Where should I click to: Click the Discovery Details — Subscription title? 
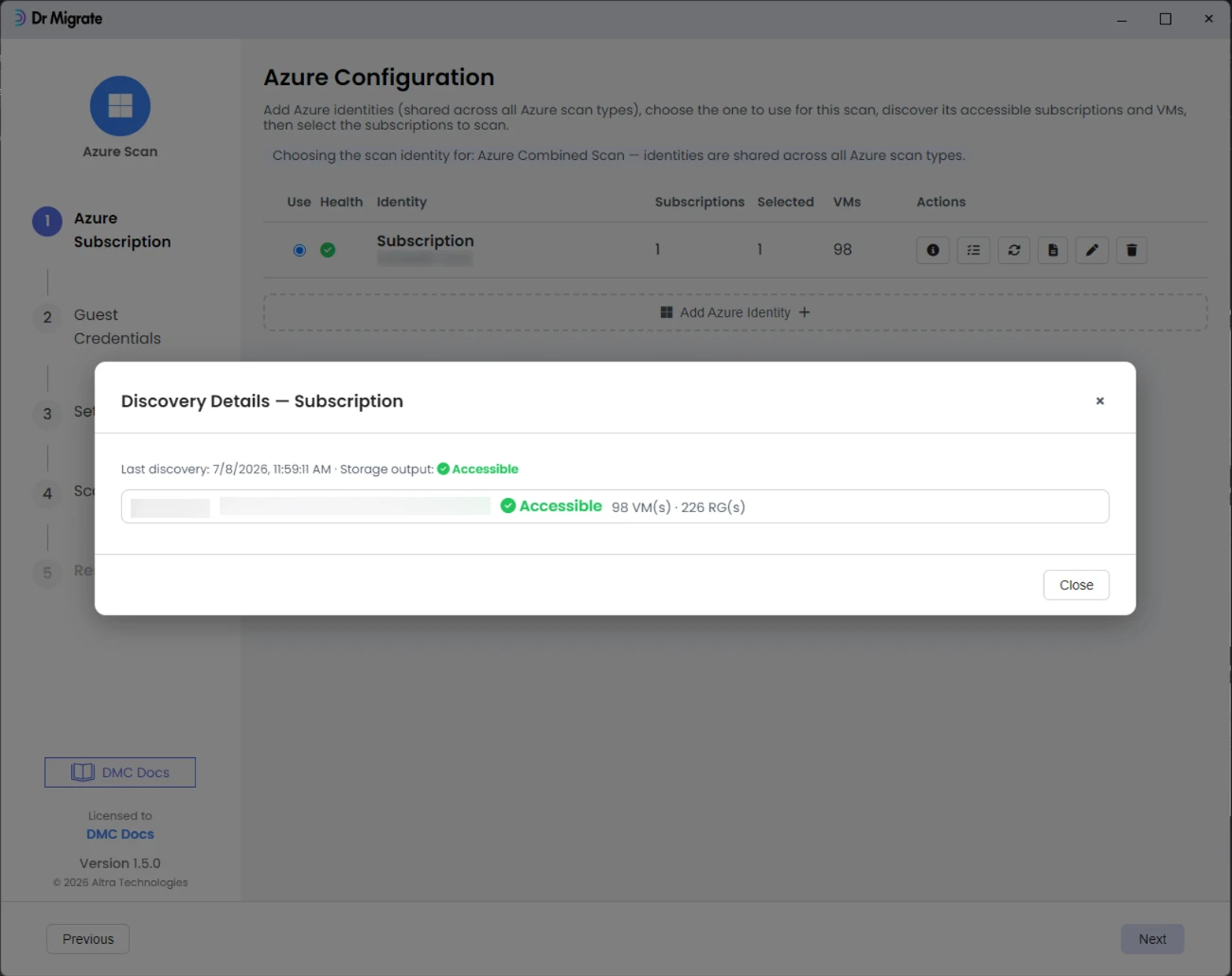pos(262,401)
